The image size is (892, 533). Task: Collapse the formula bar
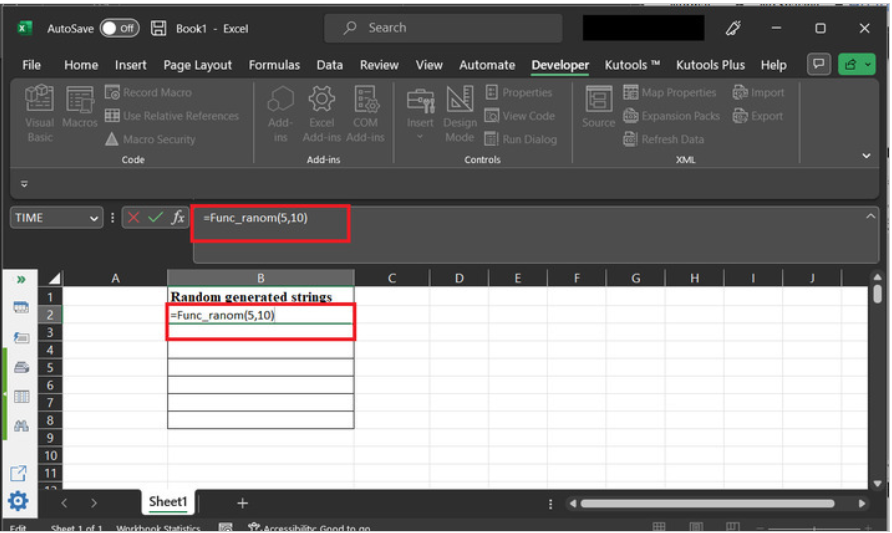pyautogui.click(x=870, y=216)
